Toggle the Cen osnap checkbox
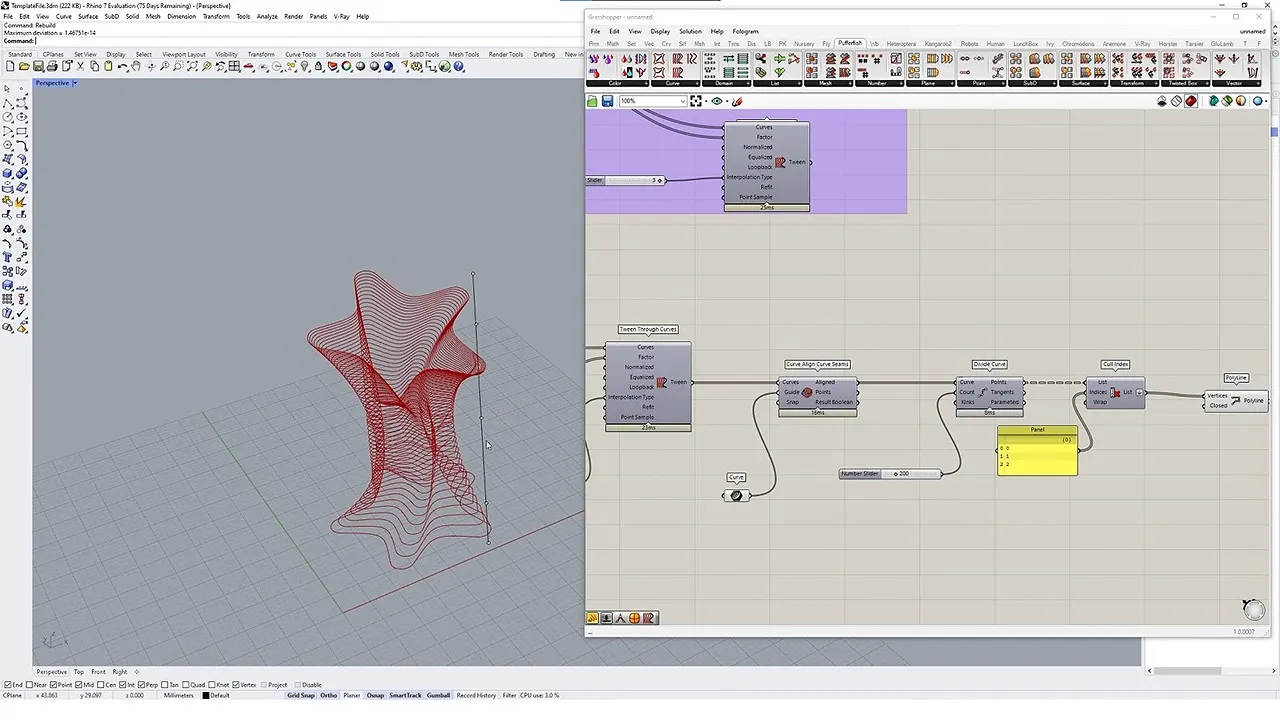The image size is (1280, 720). [x=101, y=685]
